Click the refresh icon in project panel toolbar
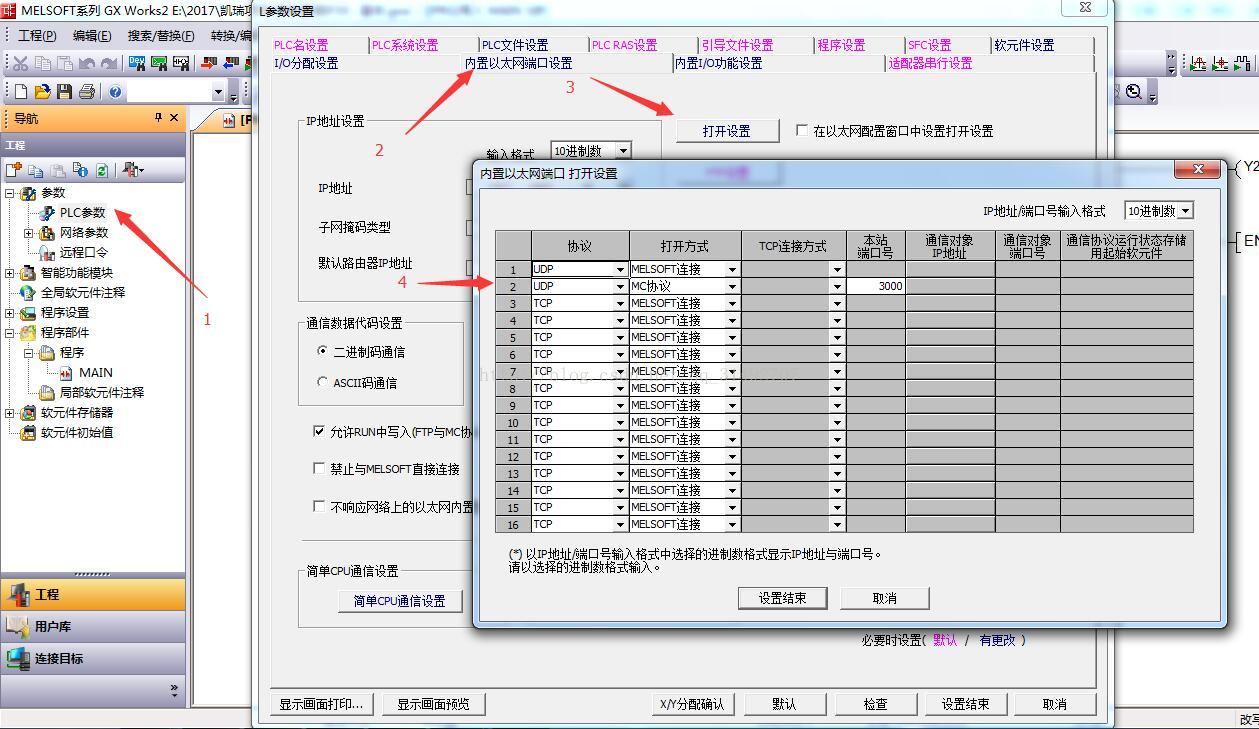The image size is (1259, 729). tap(101, 170)
